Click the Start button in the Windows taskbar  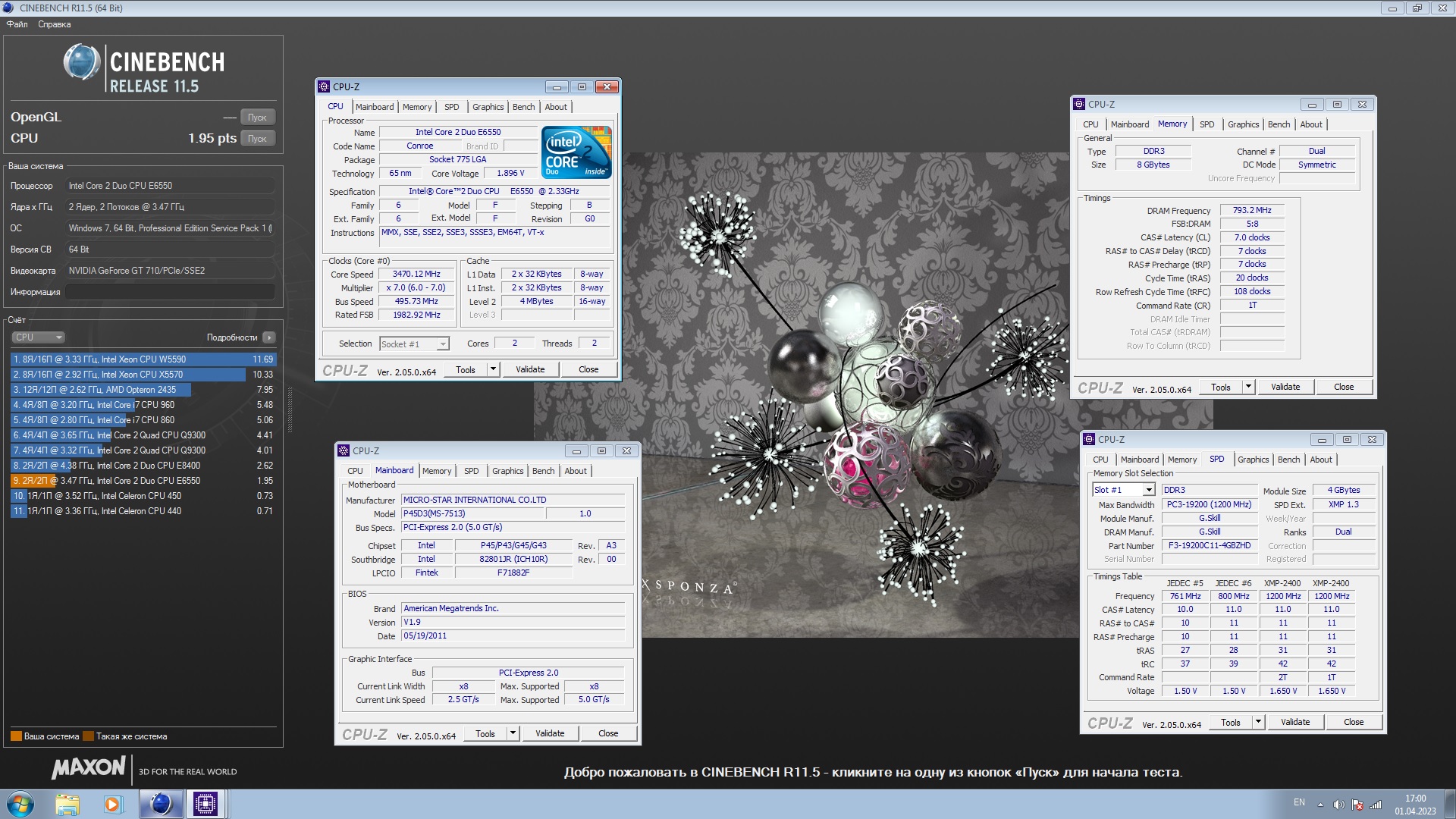[x=20, y=804]
